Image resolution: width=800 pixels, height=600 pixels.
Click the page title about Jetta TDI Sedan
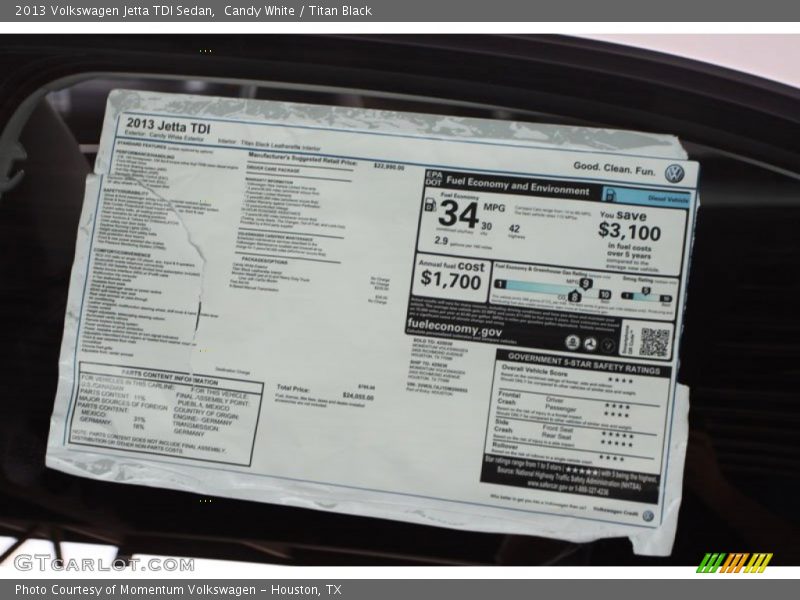[193, 10]
